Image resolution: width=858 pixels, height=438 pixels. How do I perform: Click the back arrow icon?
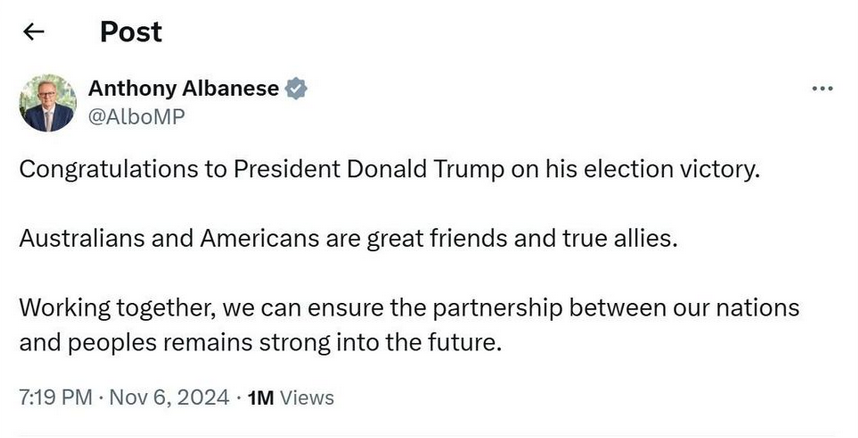pyautogui.click(x=34, y=32)
